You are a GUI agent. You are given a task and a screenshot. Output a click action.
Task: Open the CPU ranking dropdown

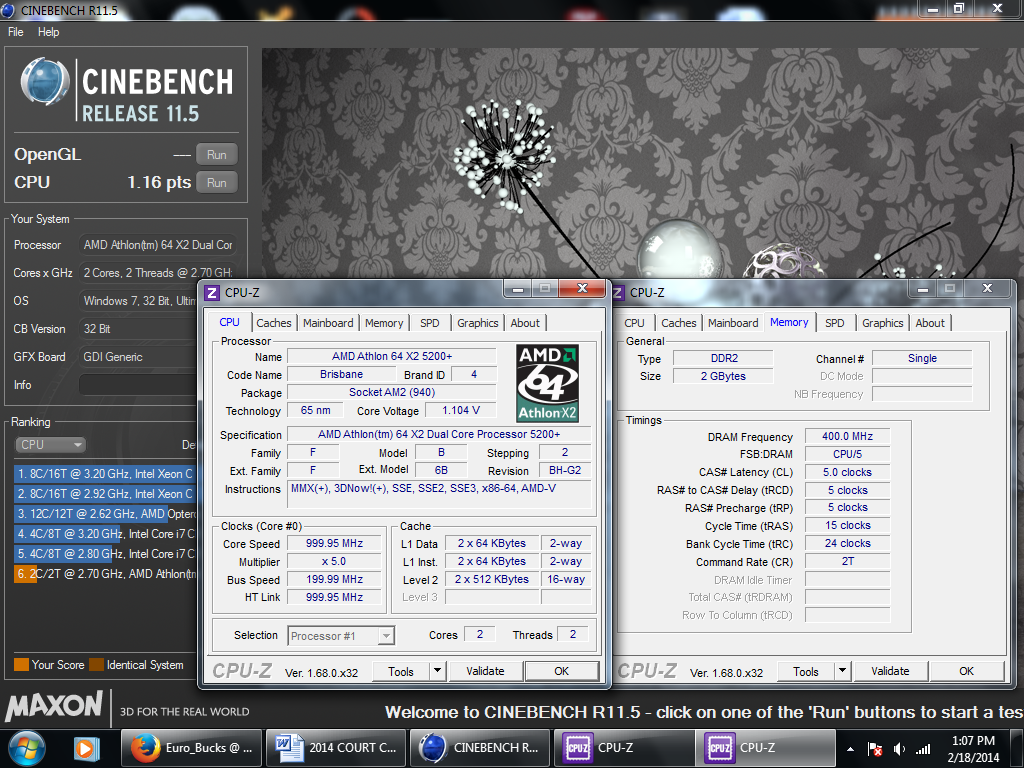coord(50,445)
